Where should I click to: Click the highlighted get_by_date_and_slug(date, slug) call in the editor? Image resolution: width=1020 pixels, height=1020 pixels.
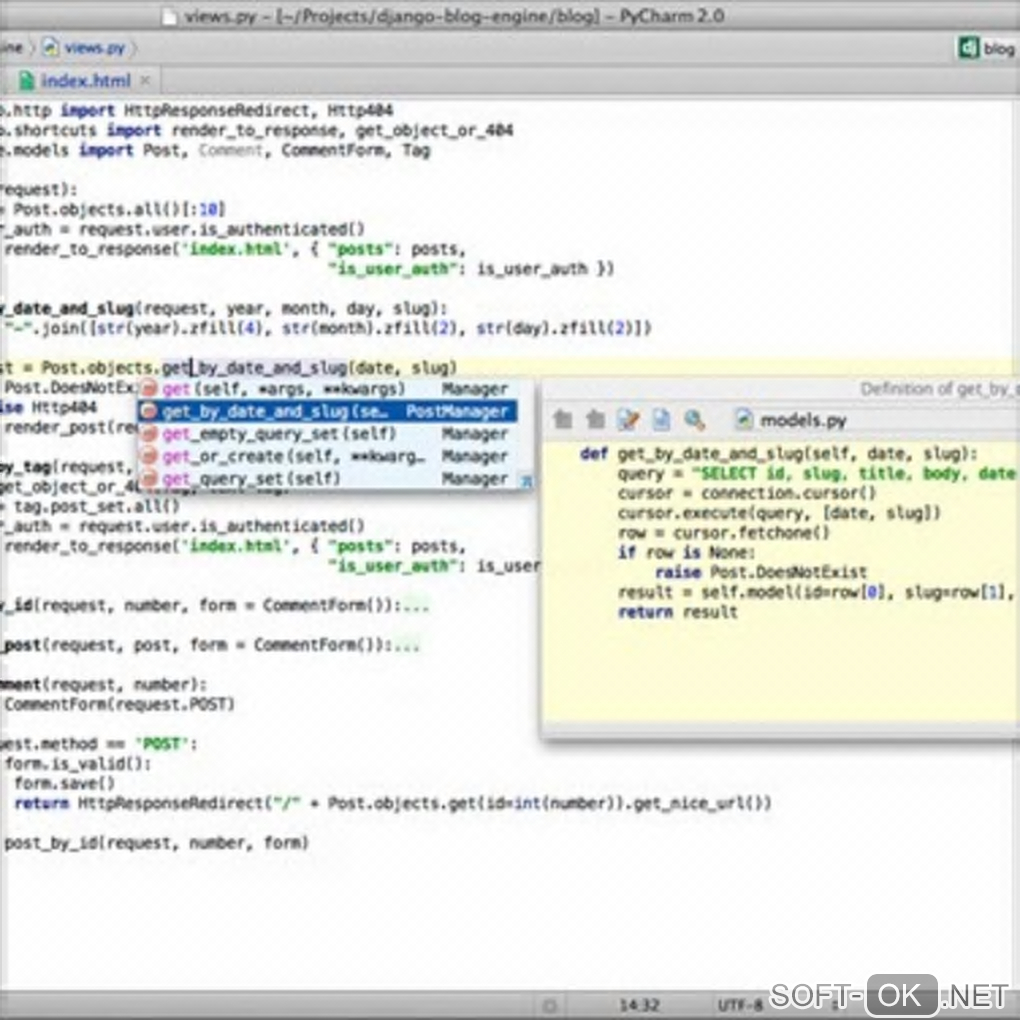point(309,368)
